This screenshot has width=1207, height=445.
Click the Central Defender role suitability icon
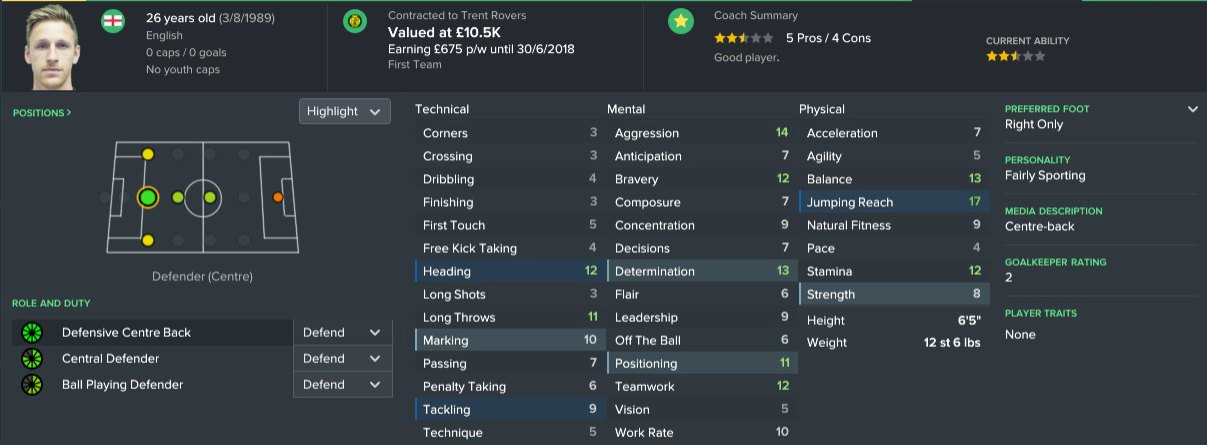coord(32,358)
